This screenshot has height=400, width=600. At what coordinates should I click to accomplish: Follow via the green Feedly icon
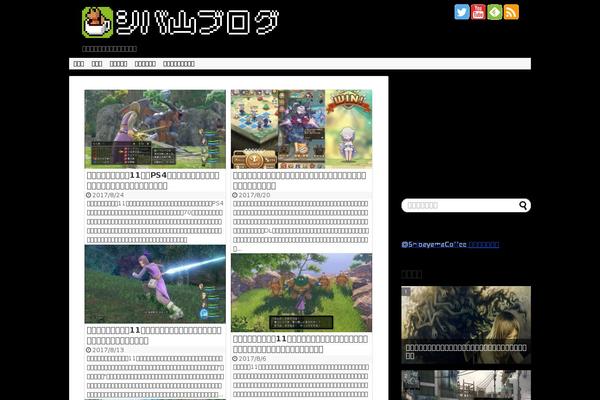click(x=495, y=12)
